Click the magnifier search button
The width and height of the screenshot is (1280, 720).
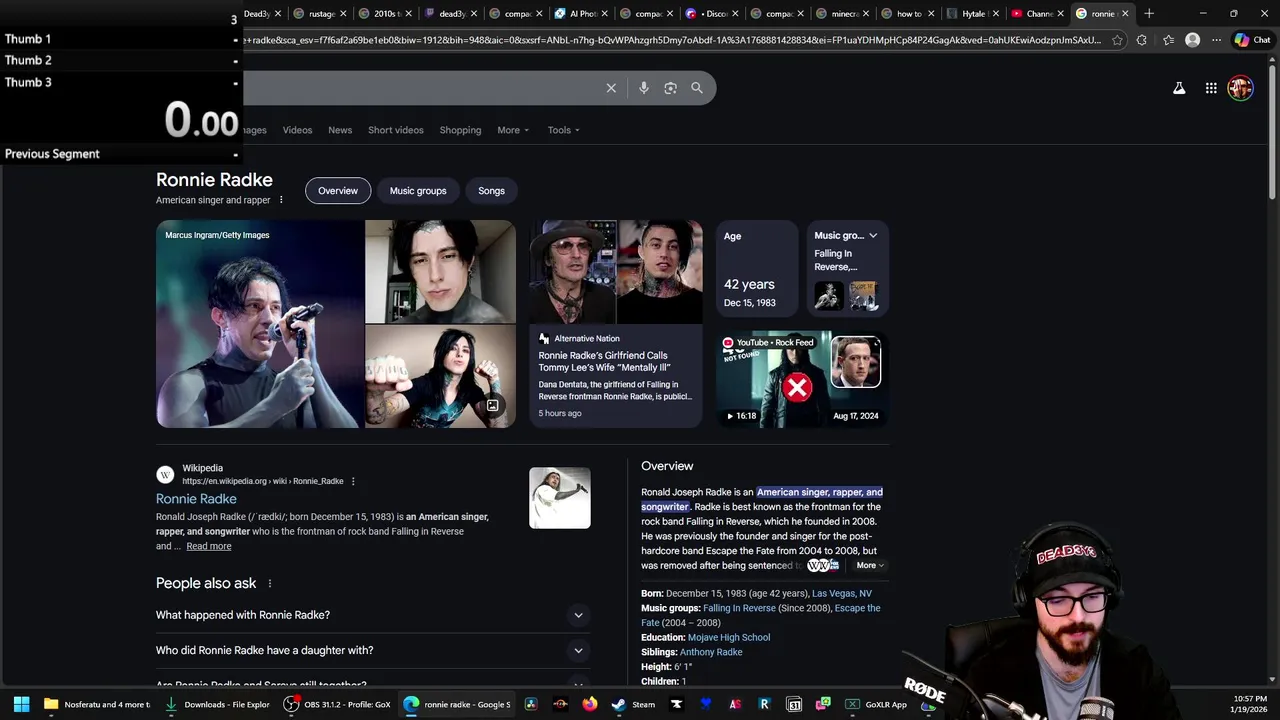click(697, 88)
